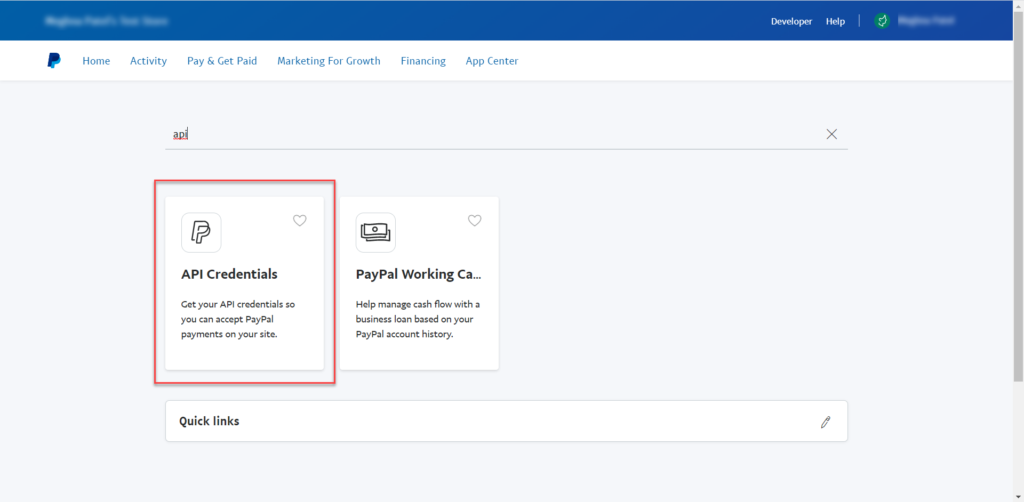Screen dimensions: 1024x502
Task: Open the Pay & Get Paid menu
Action: (222, 61)
